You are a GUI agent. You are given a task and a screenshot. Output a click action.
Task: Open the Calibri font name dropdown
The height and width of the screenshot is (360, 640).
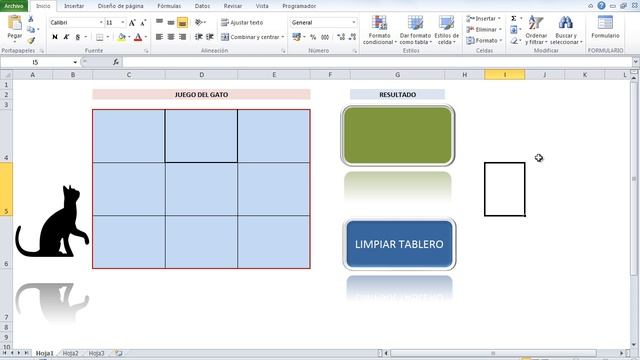pyautogui.click(x=101, y=22)
